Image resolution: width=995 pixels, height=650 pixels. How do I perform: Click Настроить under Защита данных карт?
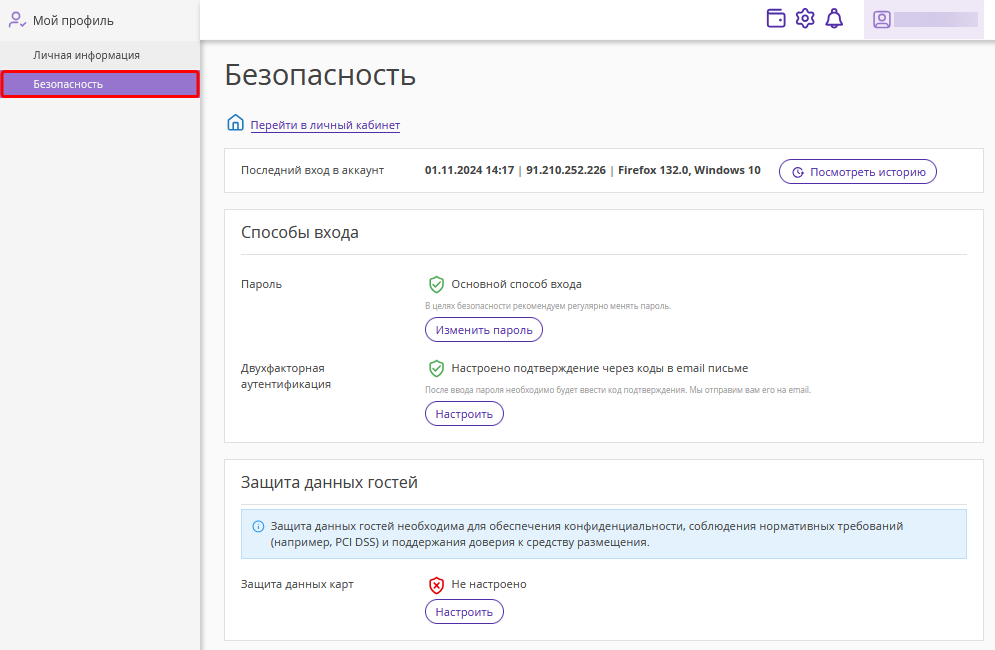[x=464, y=612]
